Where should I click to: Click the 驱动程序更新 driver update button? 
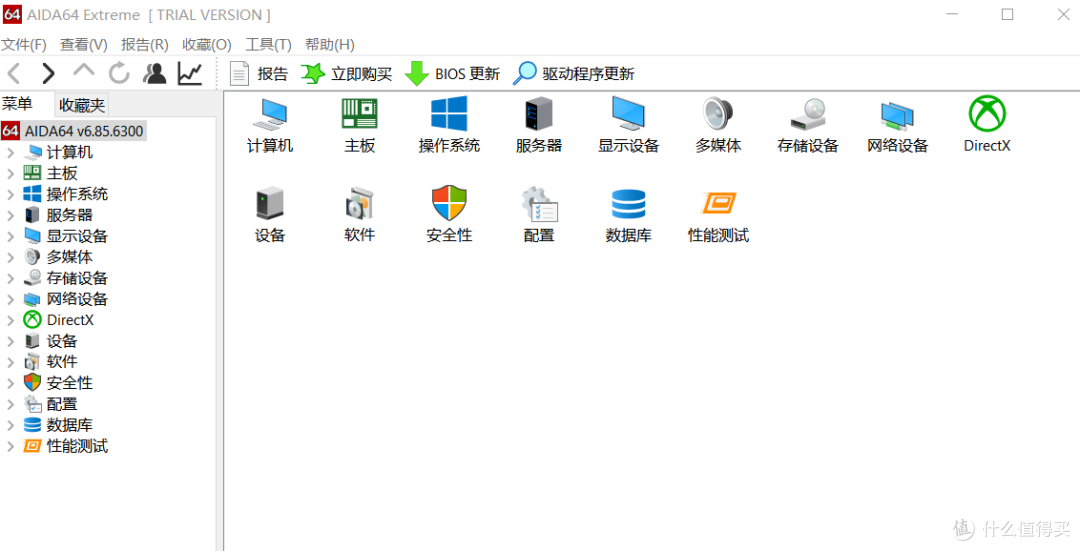point(574,74)
